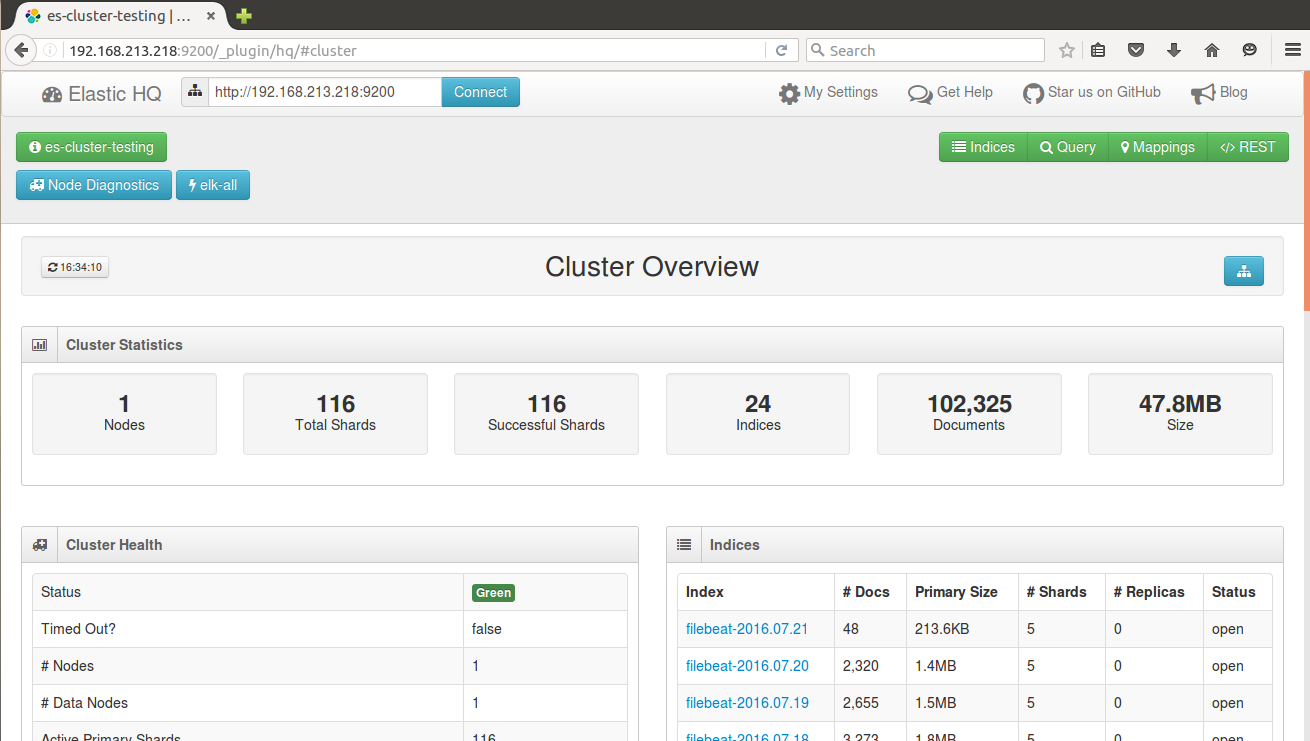Open filebeat-2016.07.21 index link
This screenshot has height=741, width=1310.
click(746, 629)
